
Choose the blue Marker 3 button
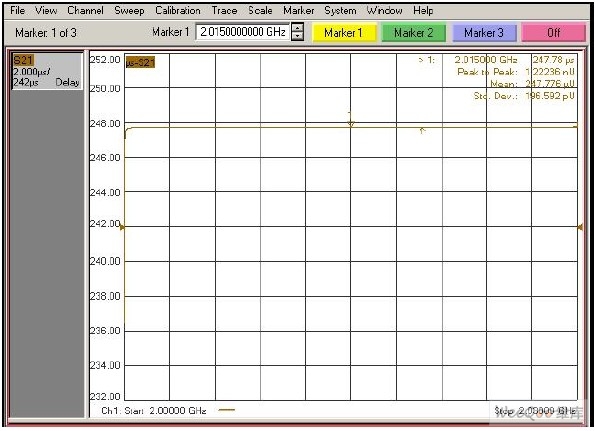pyautogui.click(x=484, y=33)
